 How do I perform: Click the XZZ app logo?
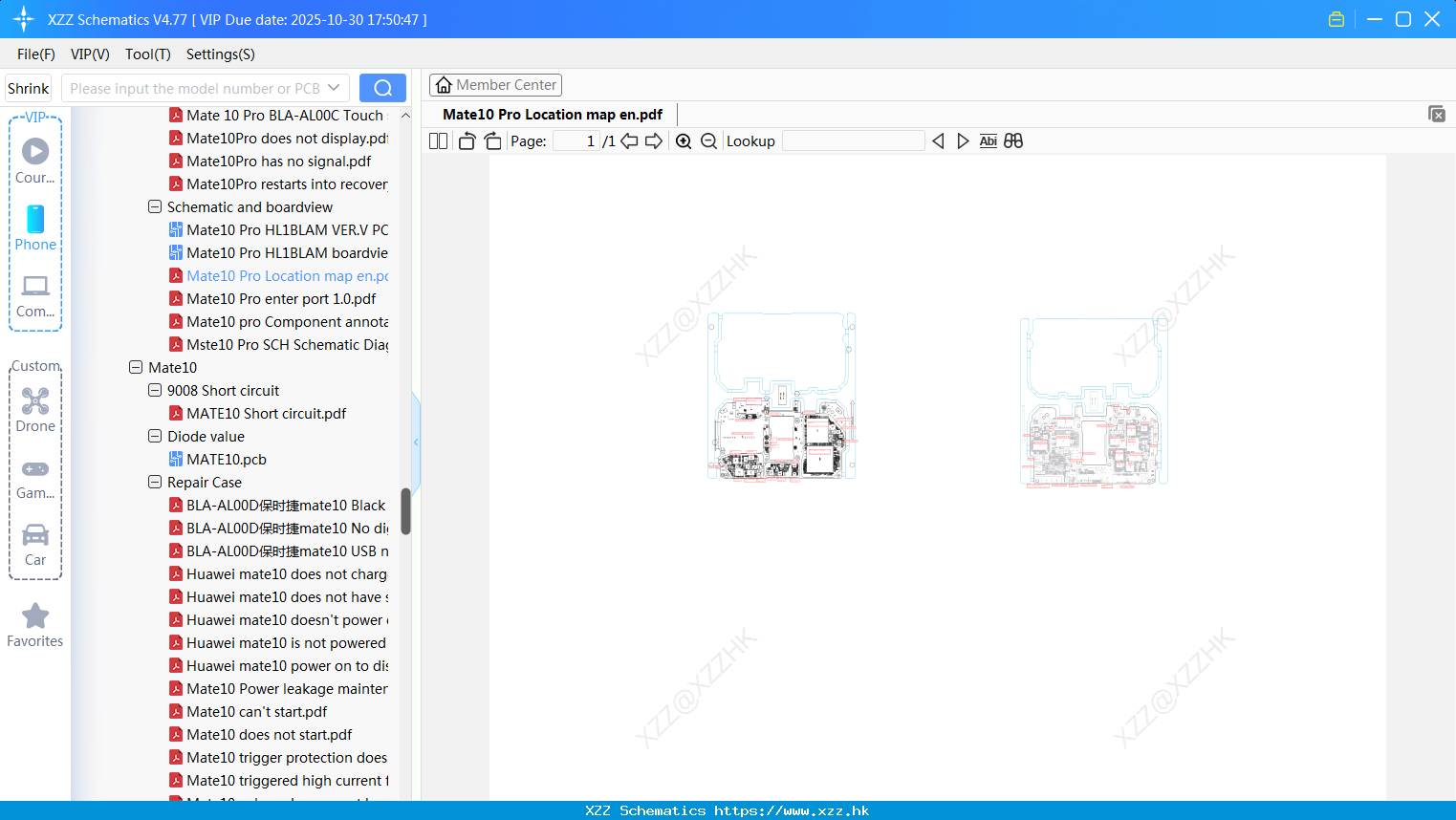(24, 19)
